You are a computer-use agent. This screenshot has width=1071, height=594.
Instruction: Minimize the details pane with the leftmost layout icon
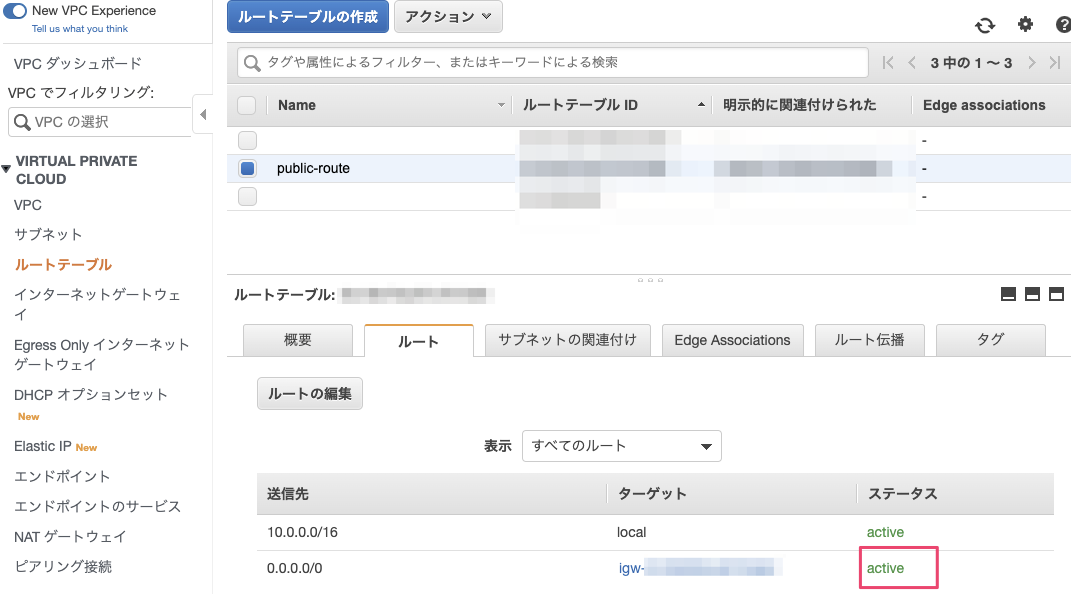click(x=1008, y=294)
